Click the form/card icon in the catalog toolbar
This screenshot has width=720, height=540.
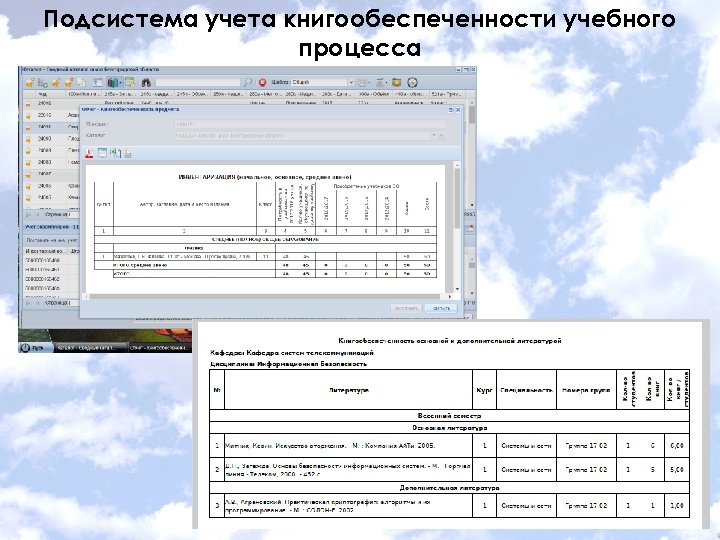(97, 83)
